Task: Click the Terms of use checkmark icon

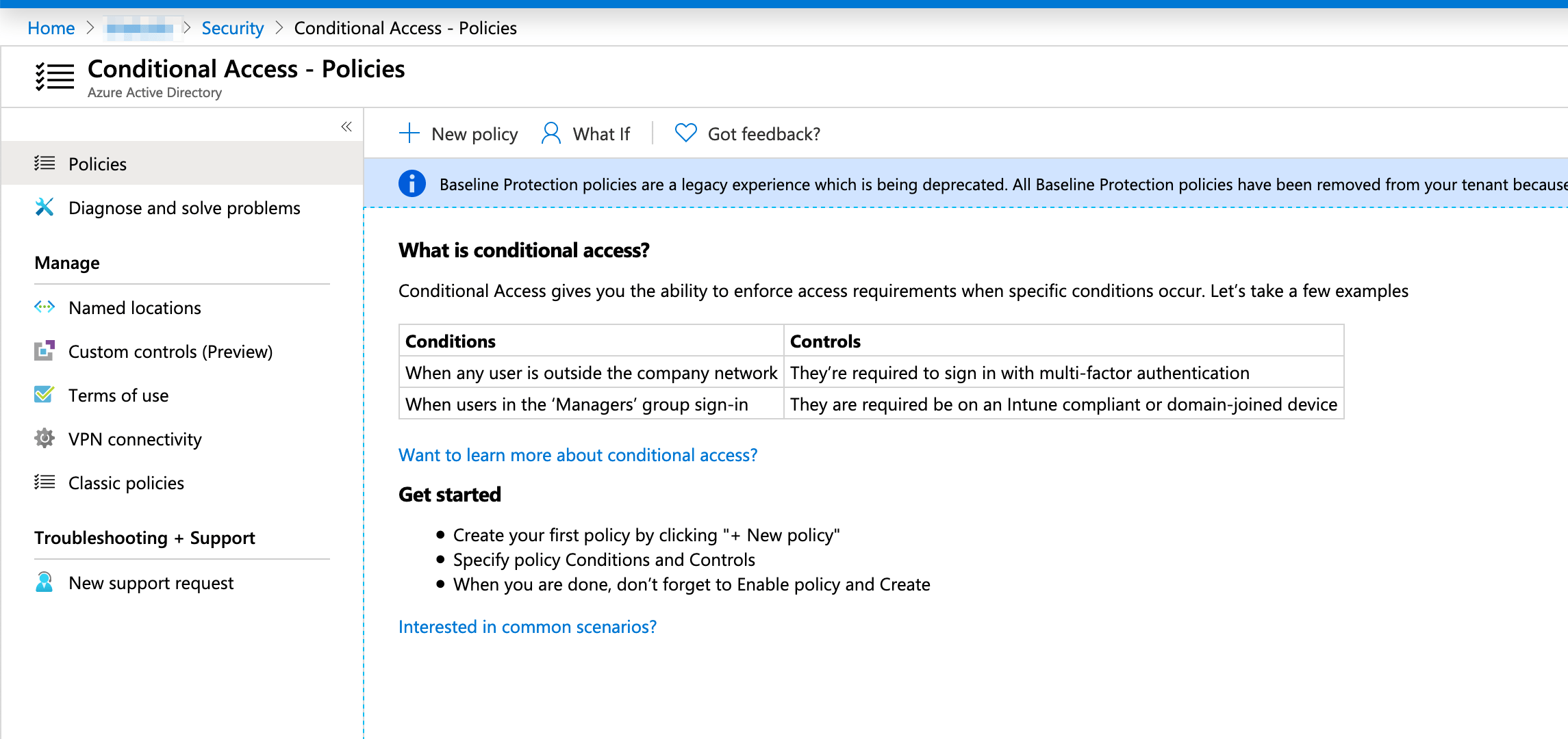Action: [45, 395]
